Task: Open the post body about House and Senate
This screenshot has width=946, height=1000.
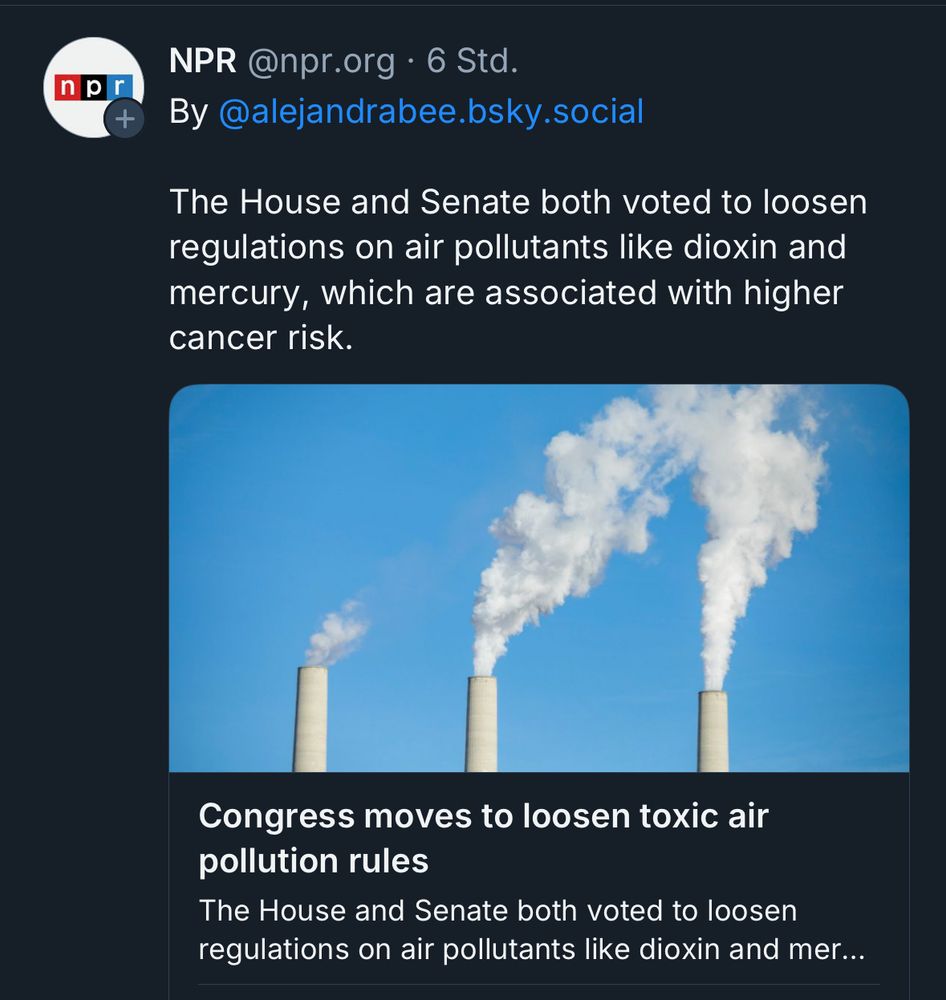Action: (x=518, y=248)
